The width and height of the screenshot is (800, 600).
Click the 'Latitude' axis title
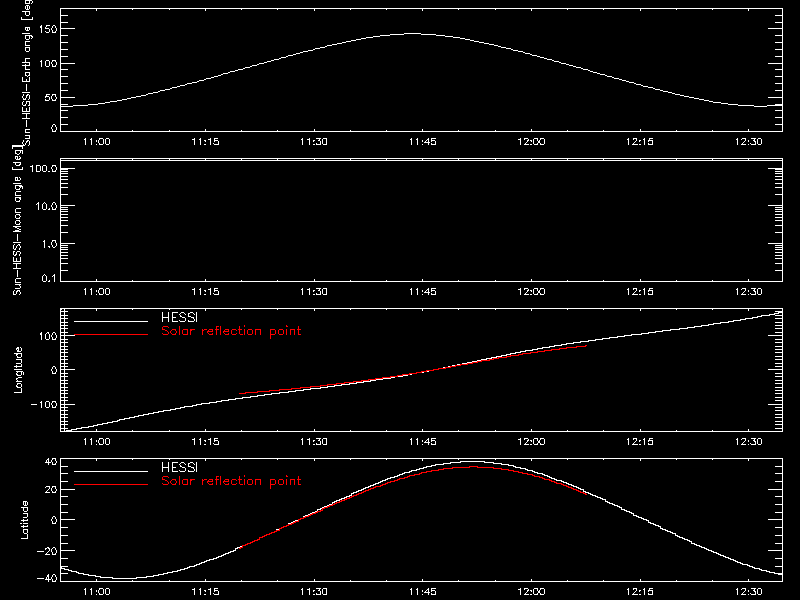(x=24, y=520)
